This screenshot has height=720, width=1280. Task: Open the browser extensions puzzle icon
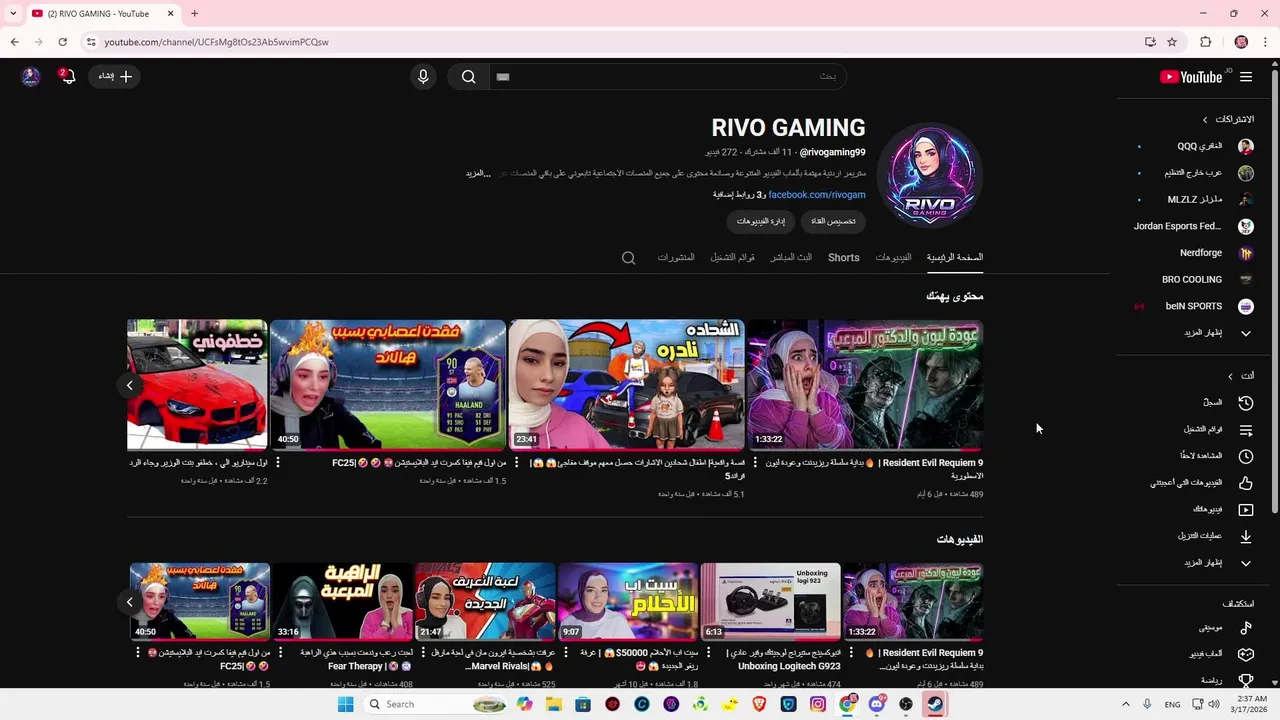(1205, 42)
